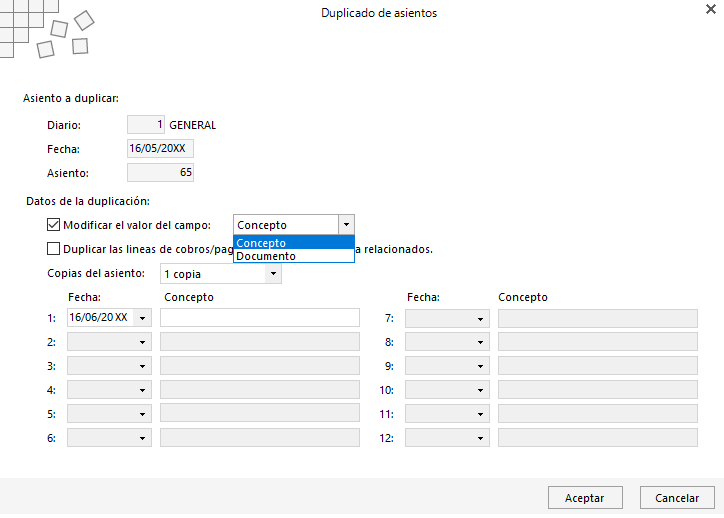Viewport: 724px width, 518px height.
Task: Click the date text 16/06/20XX in row 1
Action: click(x=98, y=318)
